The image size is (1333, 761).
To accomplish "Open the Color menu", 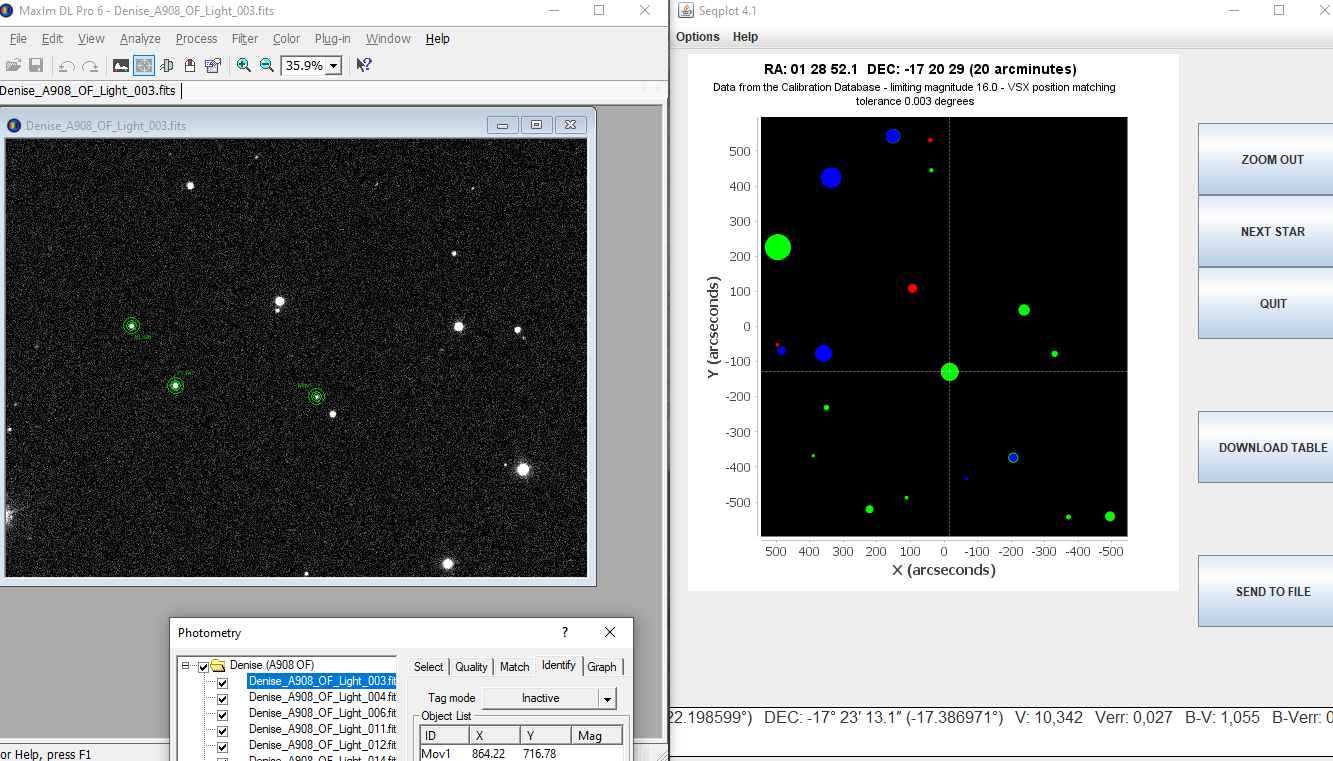I will 286,39.
